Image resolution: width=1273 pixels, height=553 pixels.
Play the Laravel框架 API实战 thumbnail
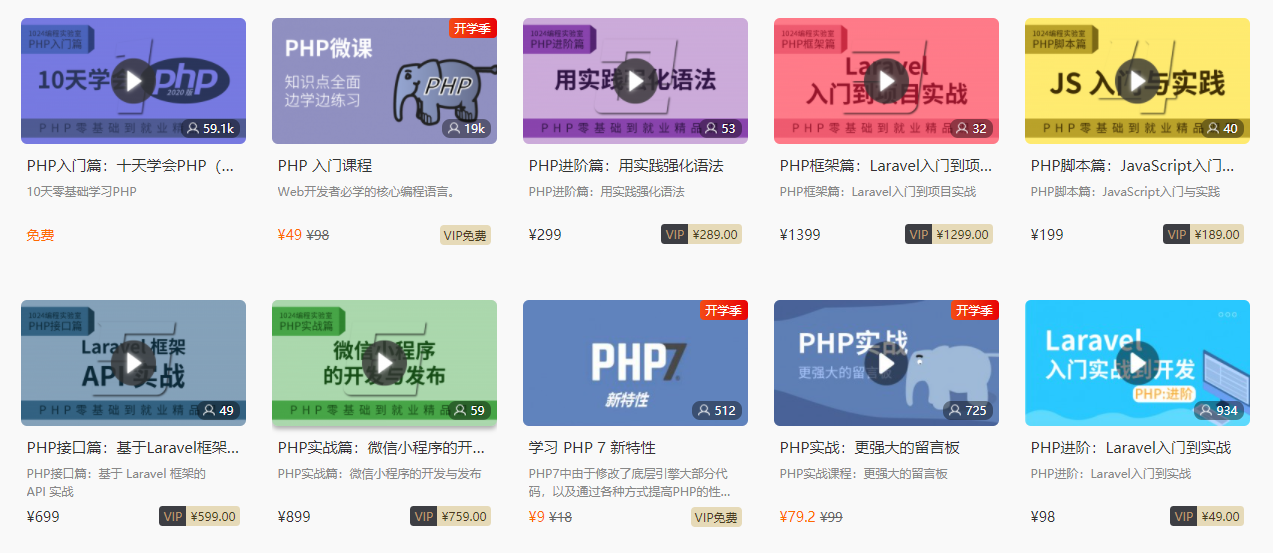(133, 363)
